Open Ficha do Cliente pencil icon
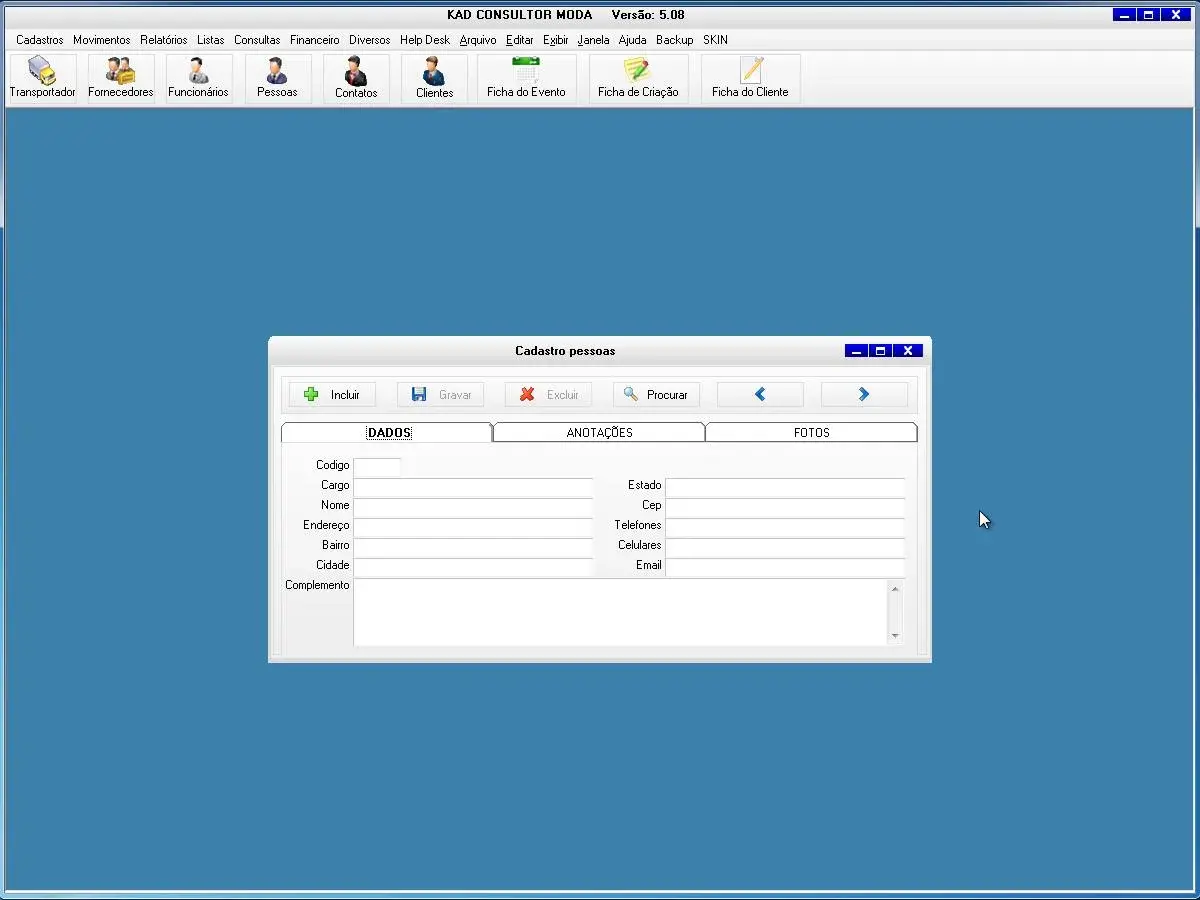Viewport: 1200px width, 900px height. (750, 78)
